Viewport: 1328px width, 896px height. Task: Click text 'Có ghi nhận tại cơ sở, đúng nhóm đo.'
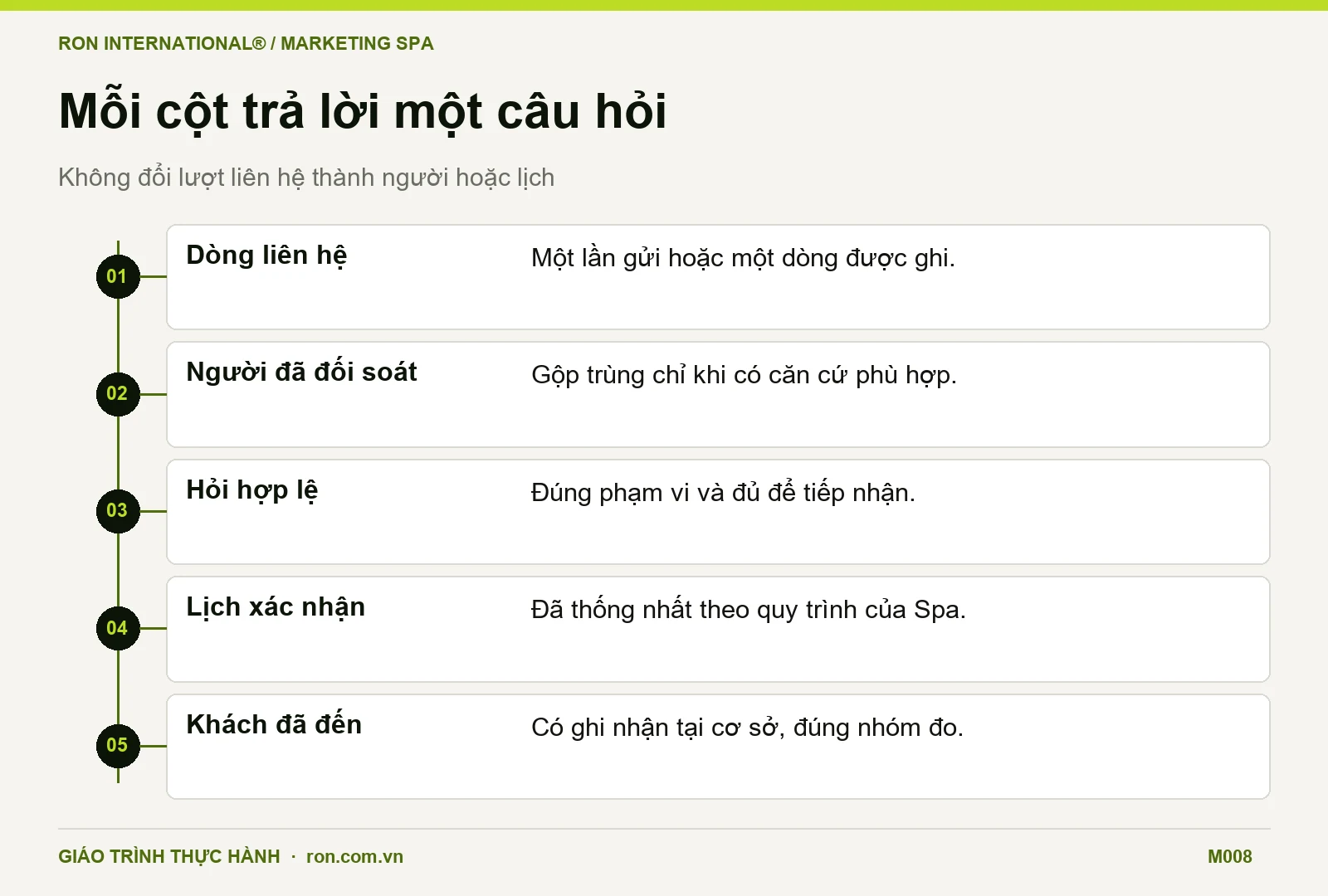[x=747, y=728]
